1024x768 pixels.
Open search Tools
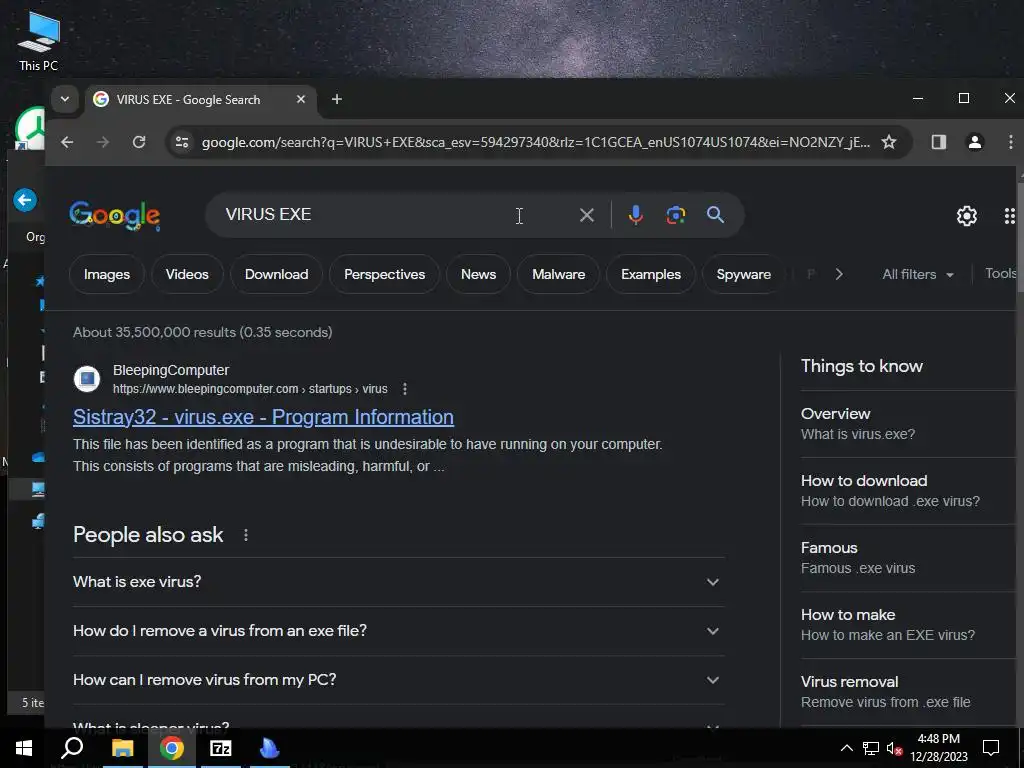(x=1001, y=274)
